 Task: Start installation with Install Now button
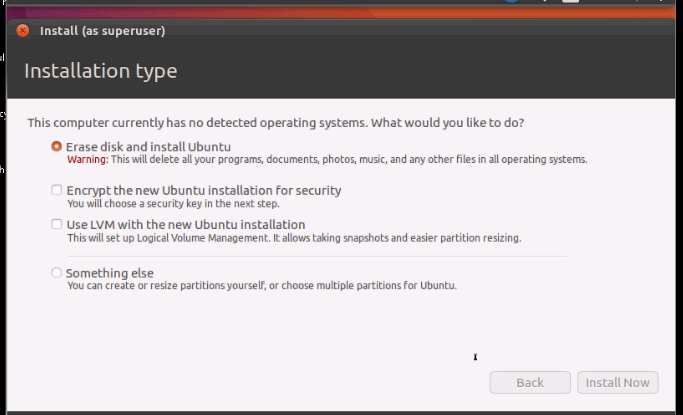point(618,382)
